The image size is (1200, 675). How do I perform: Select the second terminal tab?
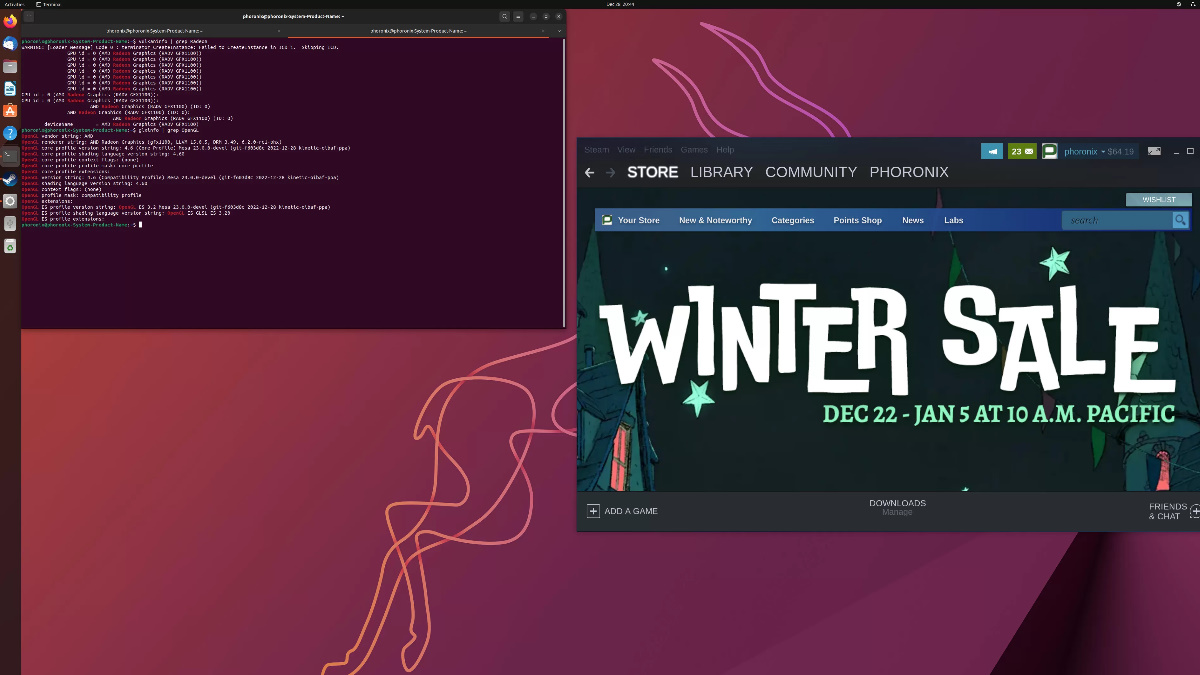coord(416,31)
